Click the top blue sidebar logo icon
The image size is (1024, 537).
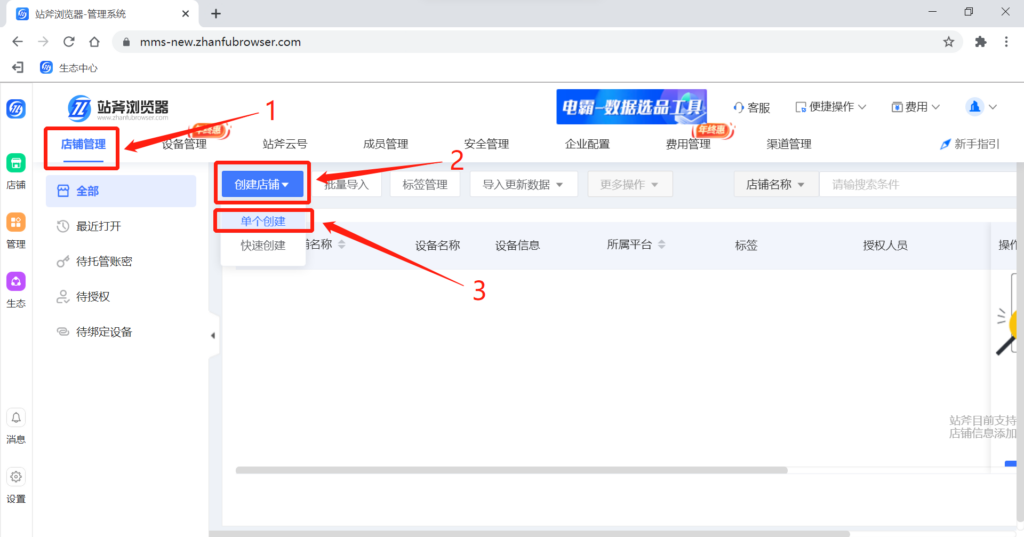tap(16, 109)
